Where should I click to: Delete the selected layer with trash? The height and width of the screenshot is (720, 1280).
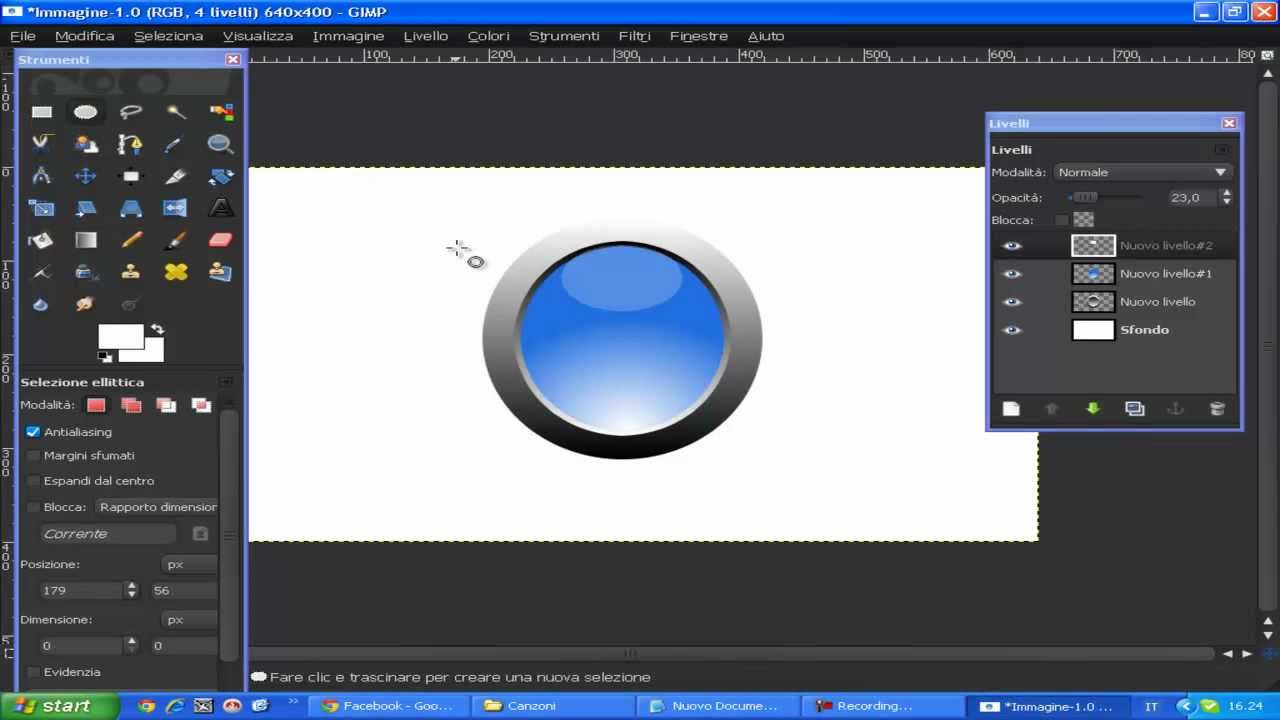click(1217, 409)
